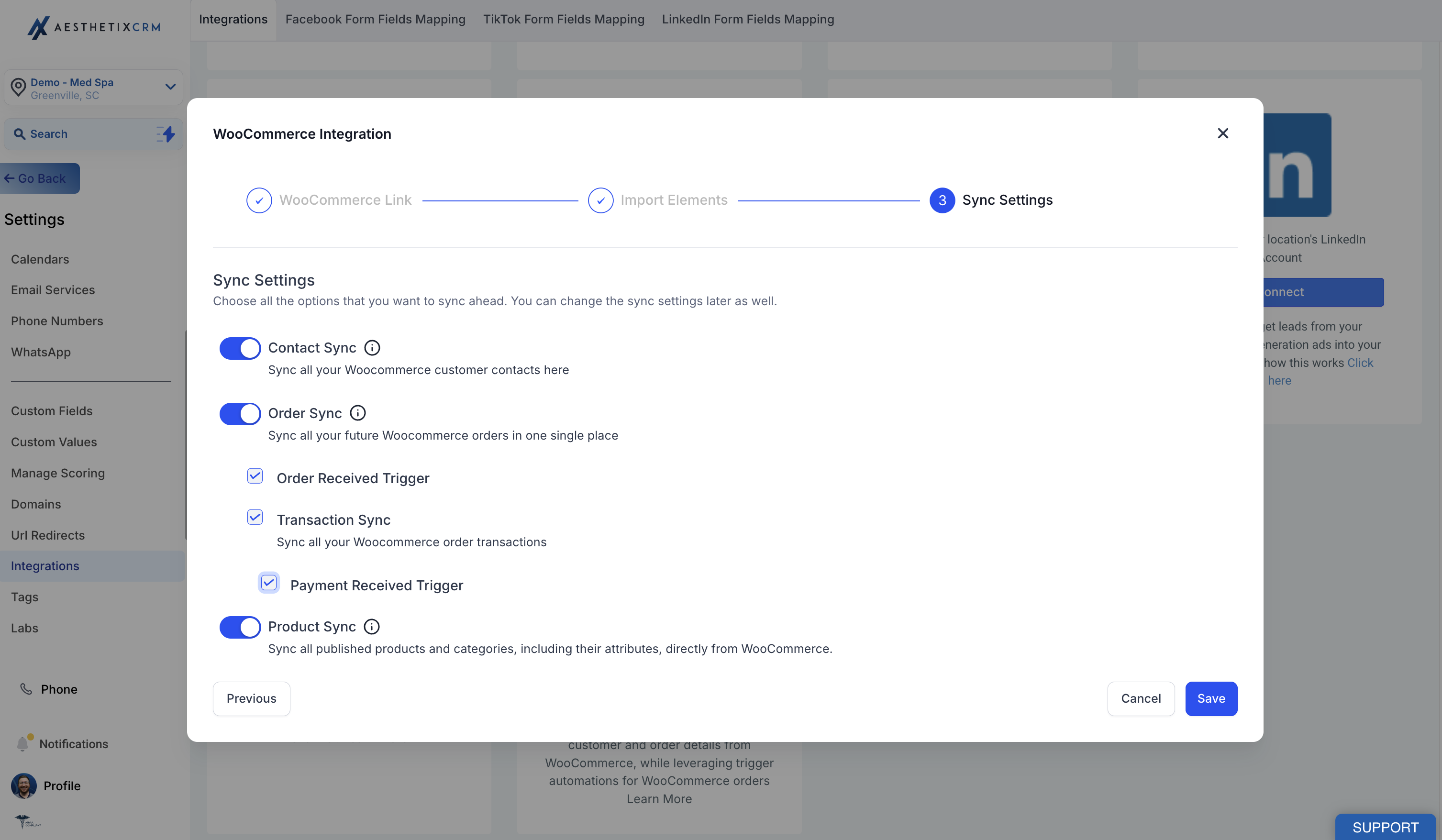Click the Payment Received Trigger label

click(x=377, y=586)
